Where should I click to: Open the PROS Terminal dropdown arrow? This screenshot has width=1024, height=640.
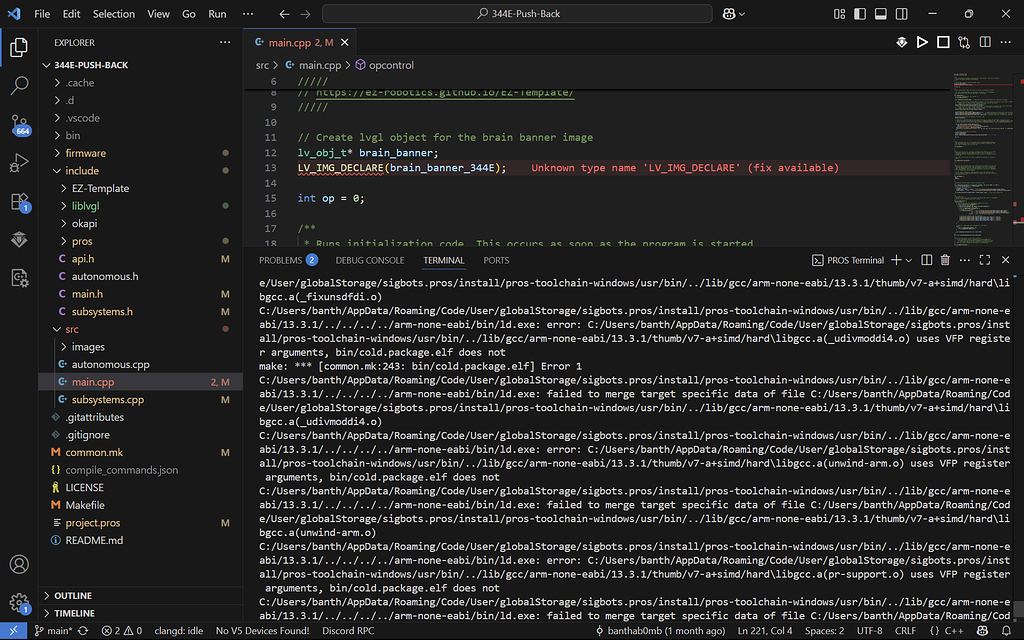tap(908, 260)
